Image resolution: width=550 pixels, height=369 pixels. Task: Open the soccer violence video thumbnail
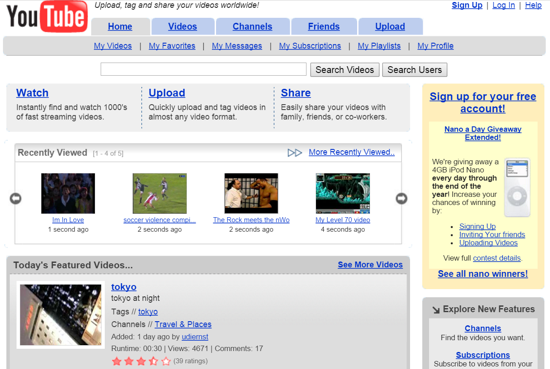160,193
